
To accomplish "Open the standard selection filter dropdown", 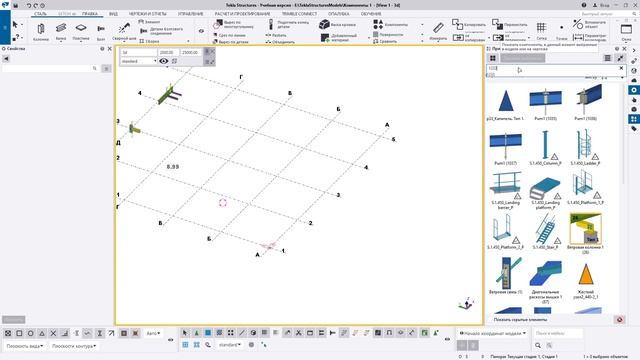I will [230, 345].
